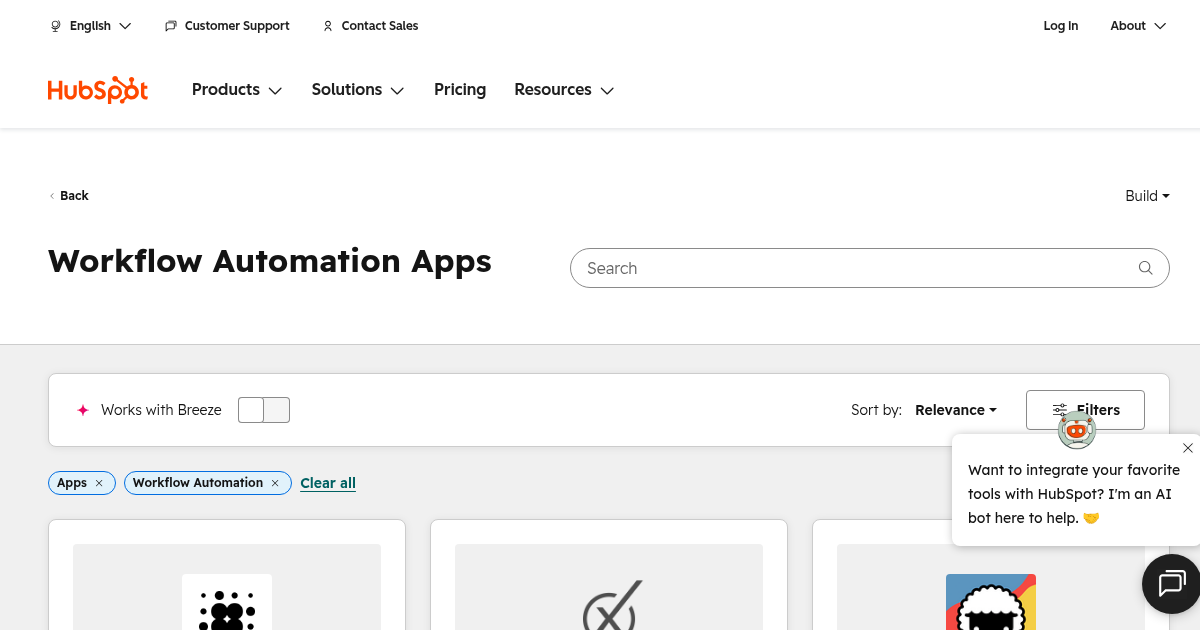1200x630 pixels.
Task: Click the AI bot help message text
Action: coord(1074,494)
